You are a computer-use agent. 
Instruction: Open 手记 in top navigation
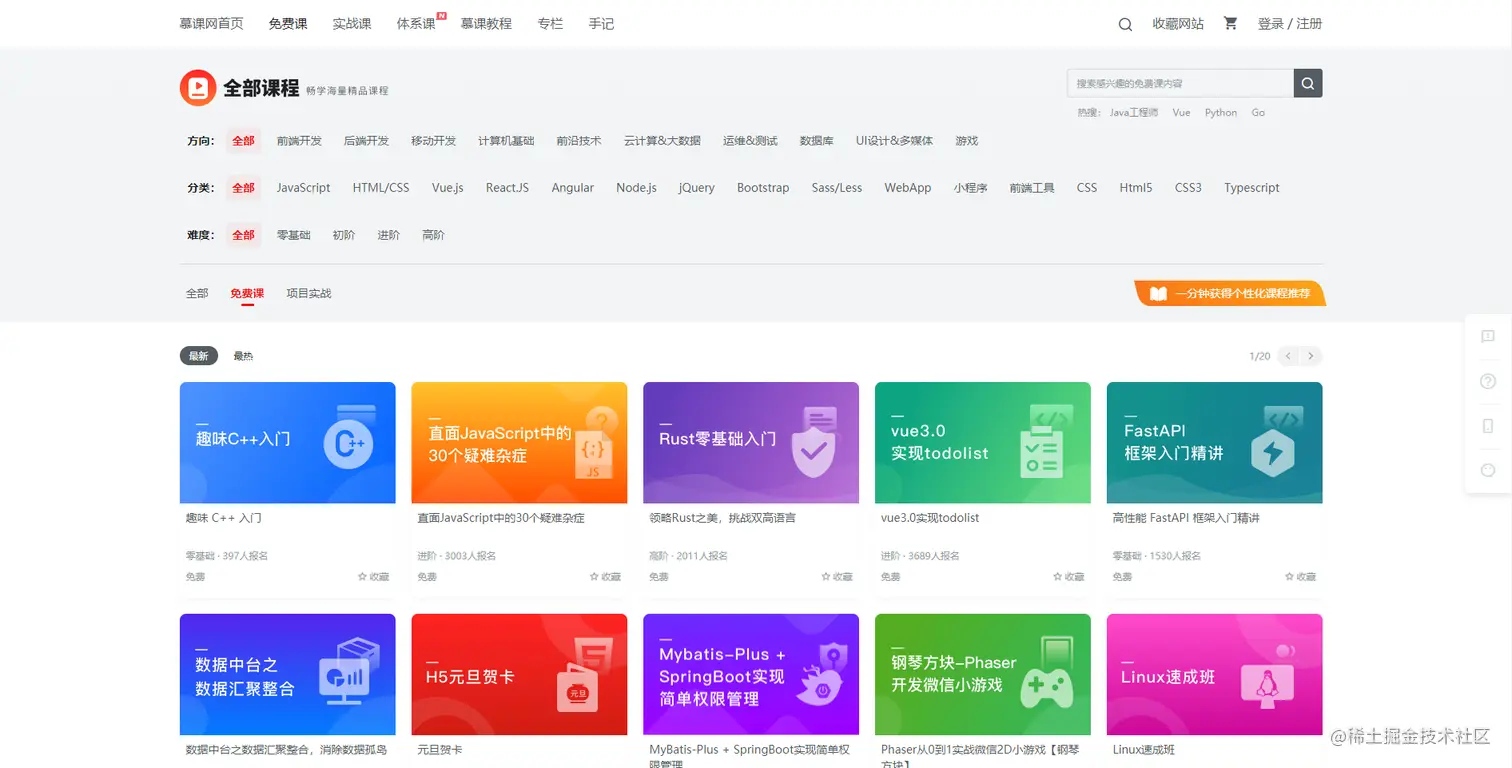pyautogui.click(x=602, y=23)
